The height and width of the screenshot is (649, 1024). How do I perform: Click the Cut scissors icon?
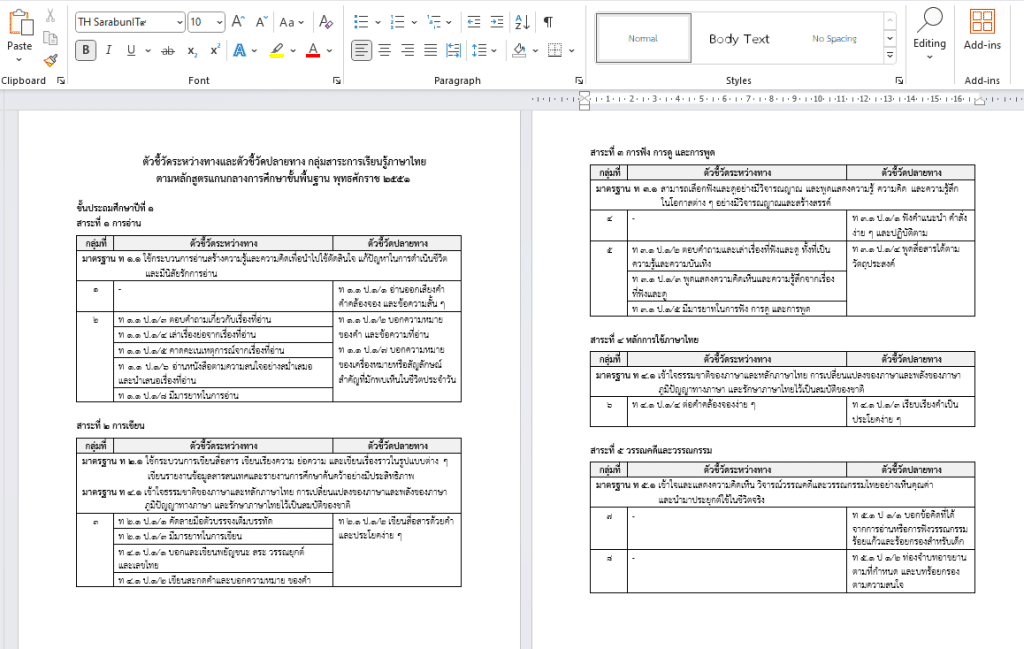[51, 16]
